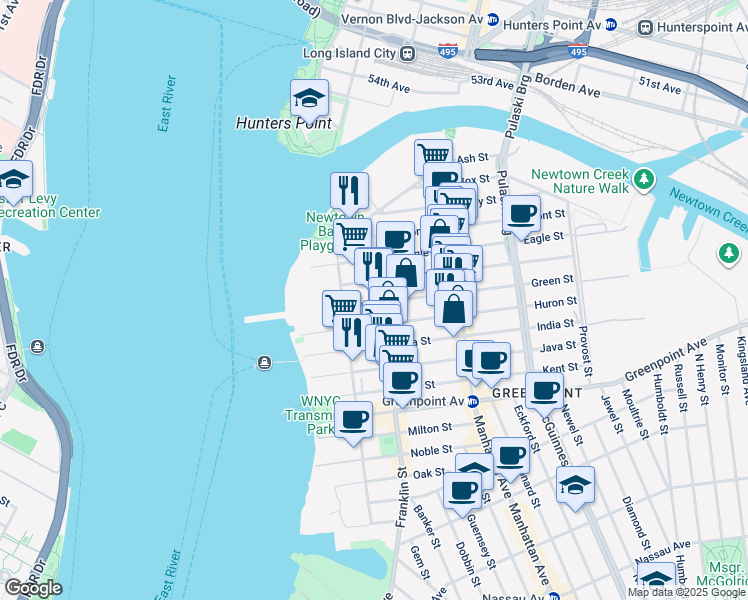Click the Green St label
This screenshot has width=748, height=600.
click(x=552, y=280)
